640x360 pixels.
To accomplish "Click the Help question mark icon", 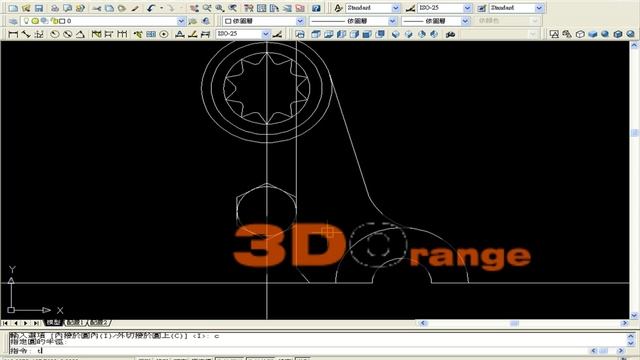I will (x=316, y=8).
